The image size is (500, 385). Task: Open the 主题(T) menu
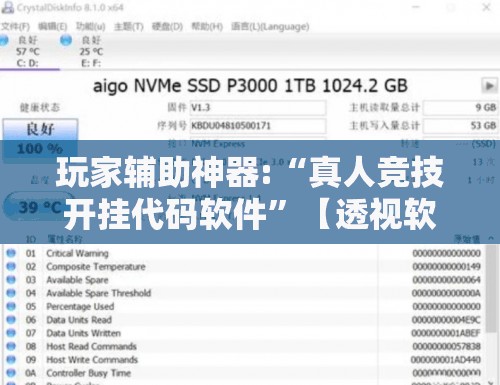point(129,26)
